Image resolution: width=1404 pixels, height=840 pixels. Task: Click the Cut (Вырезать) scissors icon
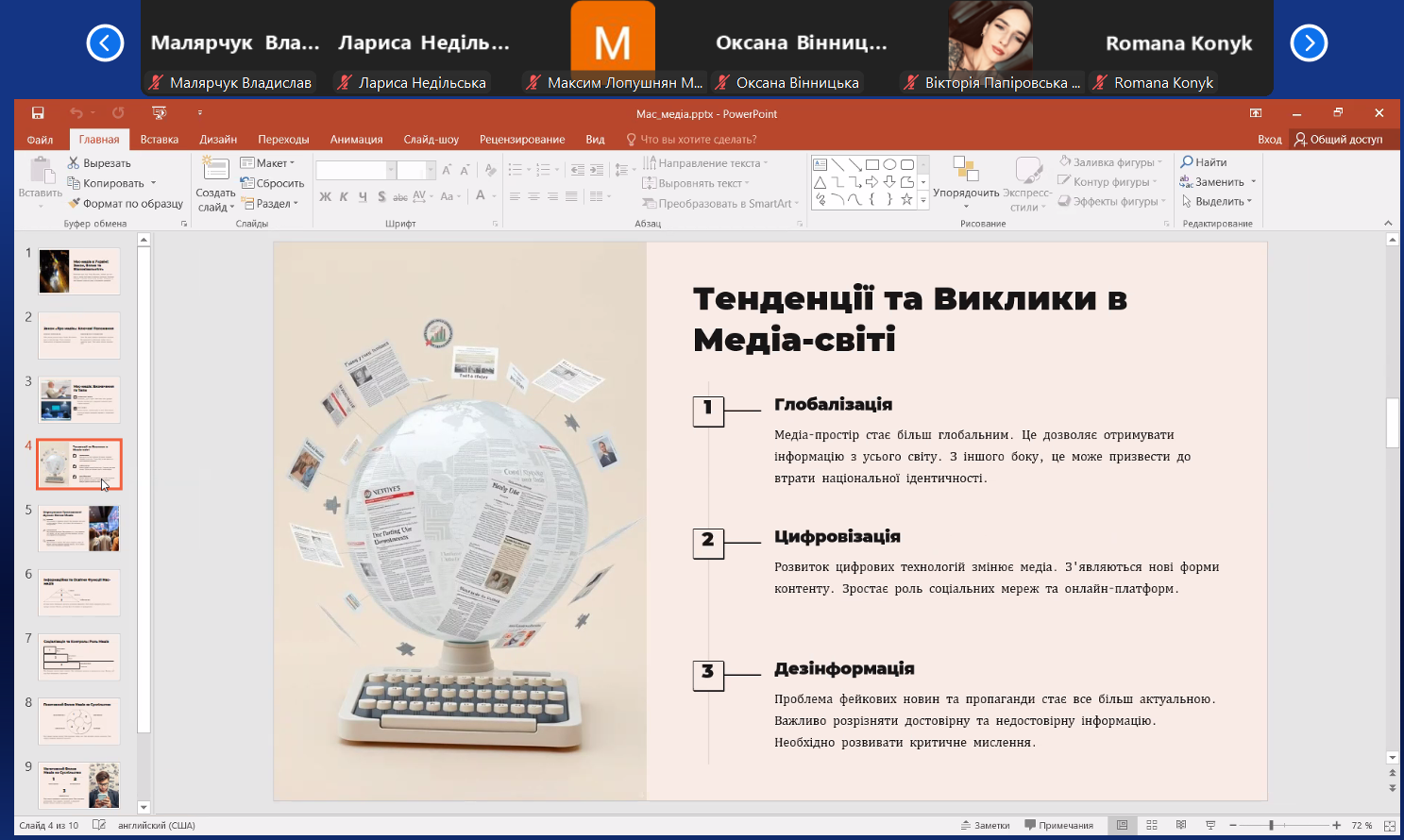pos(74,163)
